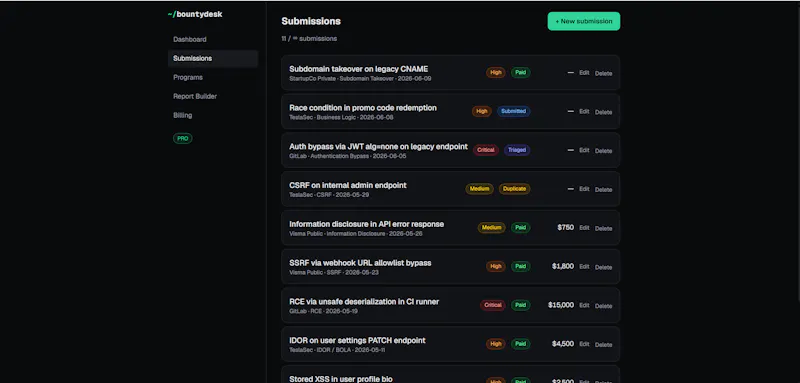Click Critical badge on RCE row
Viewport: 800px width, 383px height.
point(493,305)
